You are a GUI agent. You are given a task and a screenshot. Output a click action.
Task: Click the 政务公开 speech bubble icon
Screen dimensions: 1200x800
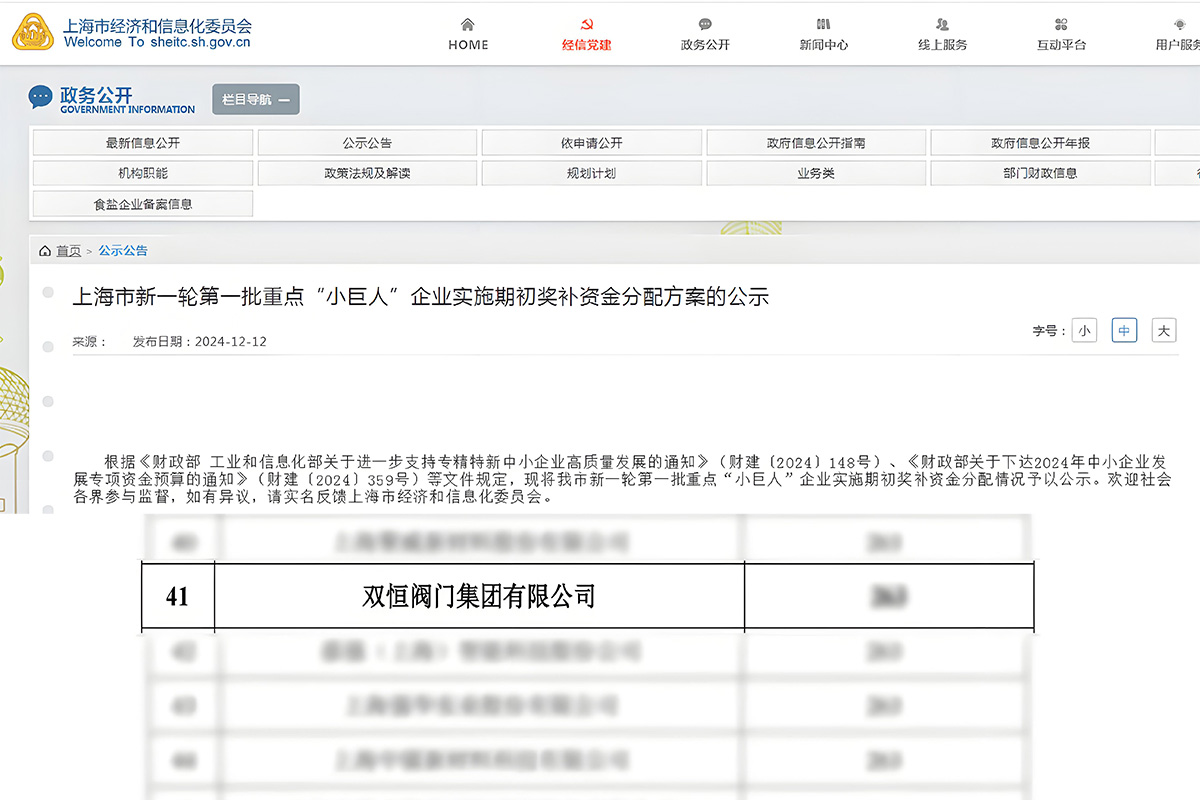pos(705,25)
